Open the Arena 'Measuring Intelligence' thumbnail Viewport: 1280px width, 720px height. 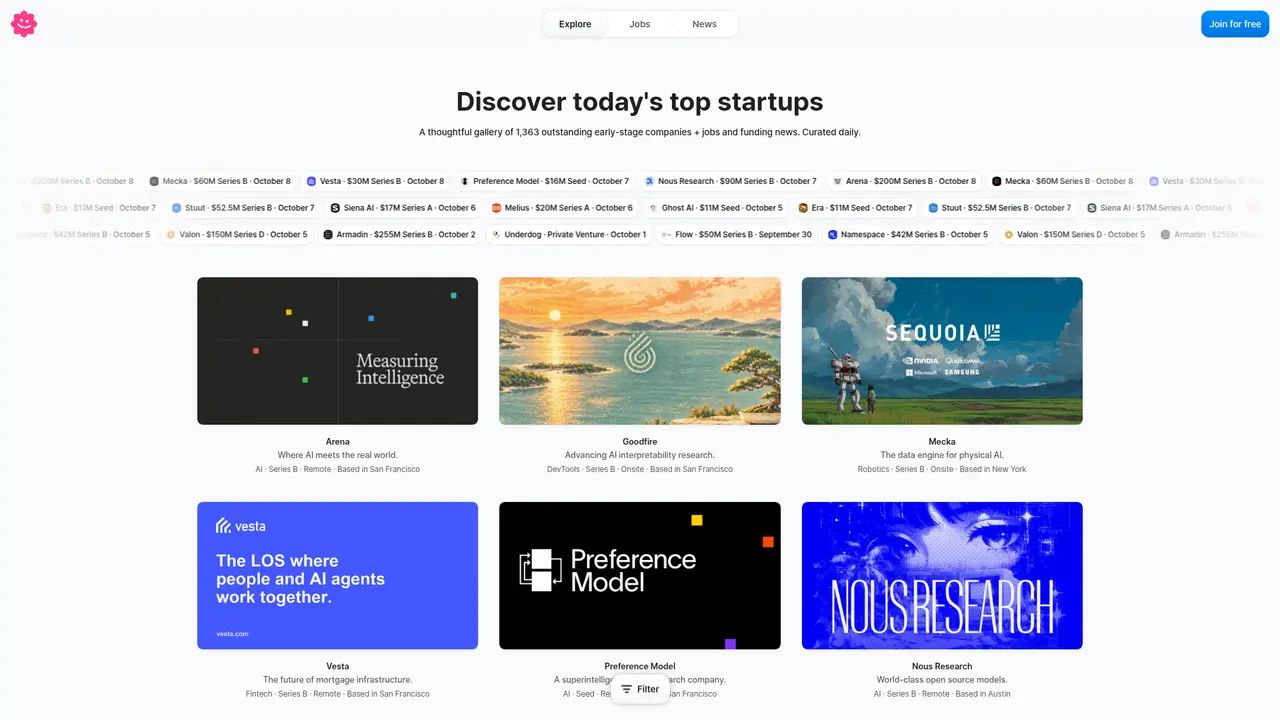click(x=338, y=351)
